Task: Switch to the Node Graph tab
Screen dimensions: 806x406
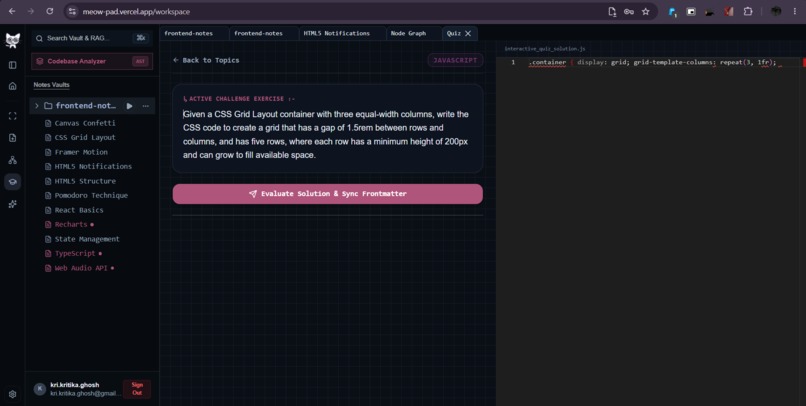Action: [414, 33]
